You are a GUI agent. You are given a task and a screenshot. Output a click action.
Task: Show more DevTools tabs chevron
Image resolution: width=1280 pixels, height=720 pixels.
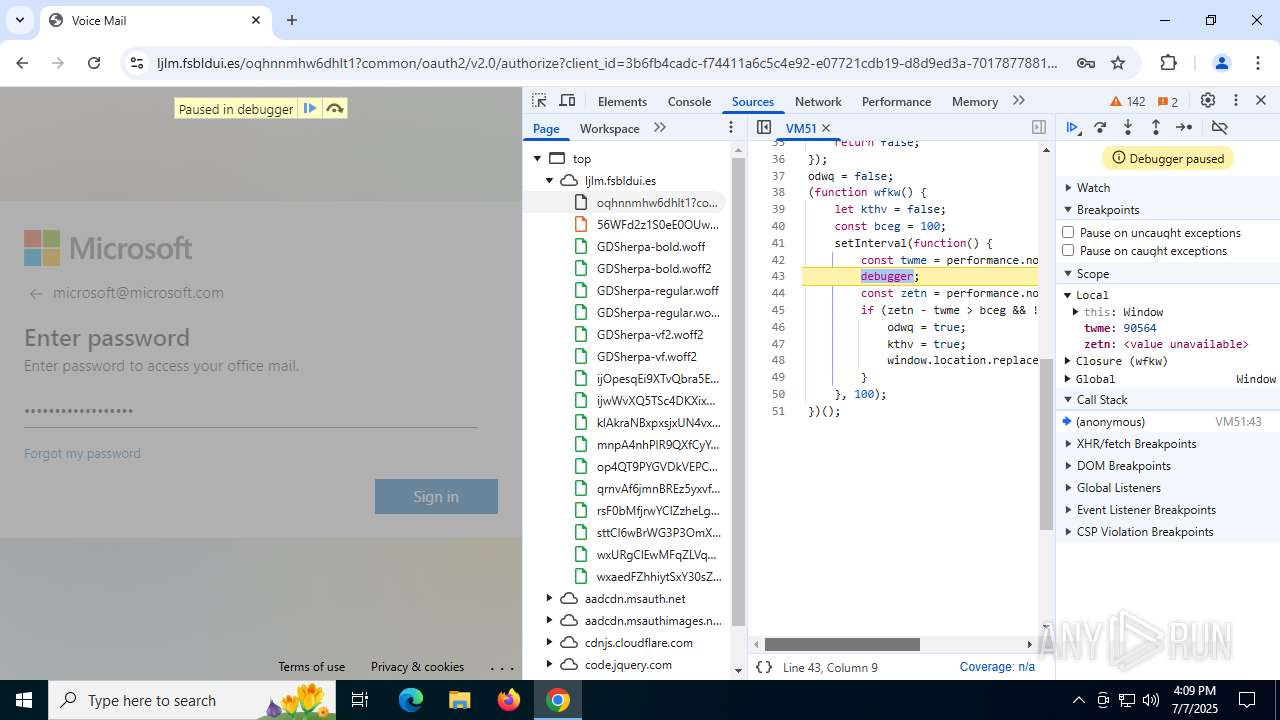click(x=1019, y=101)
